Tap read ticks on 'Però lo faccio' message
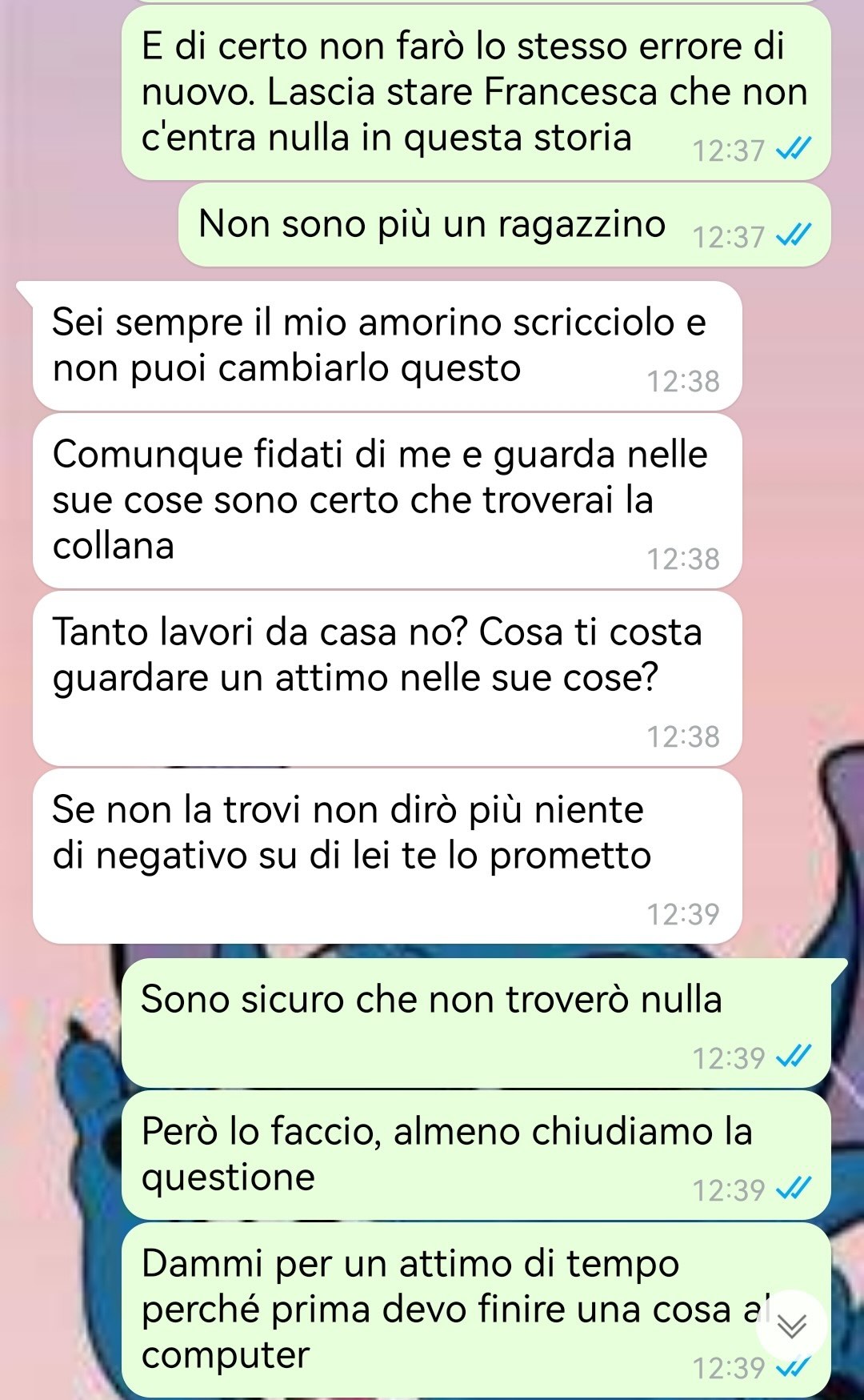Screen dimensions: 864x1400 tap(795, 1189)
